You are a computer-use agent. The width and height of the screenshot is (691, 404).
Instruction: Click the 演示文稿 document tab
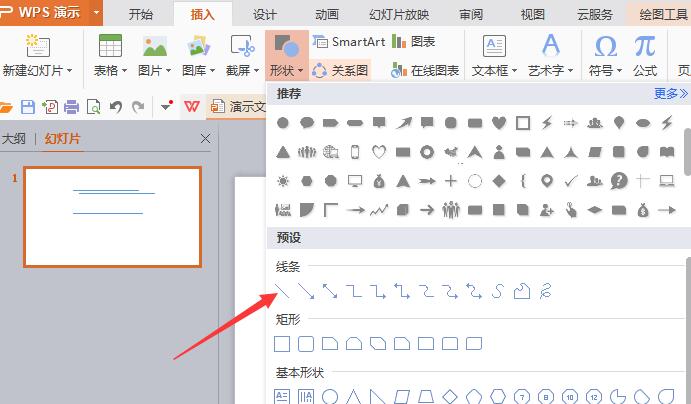(x=237, y=106)
